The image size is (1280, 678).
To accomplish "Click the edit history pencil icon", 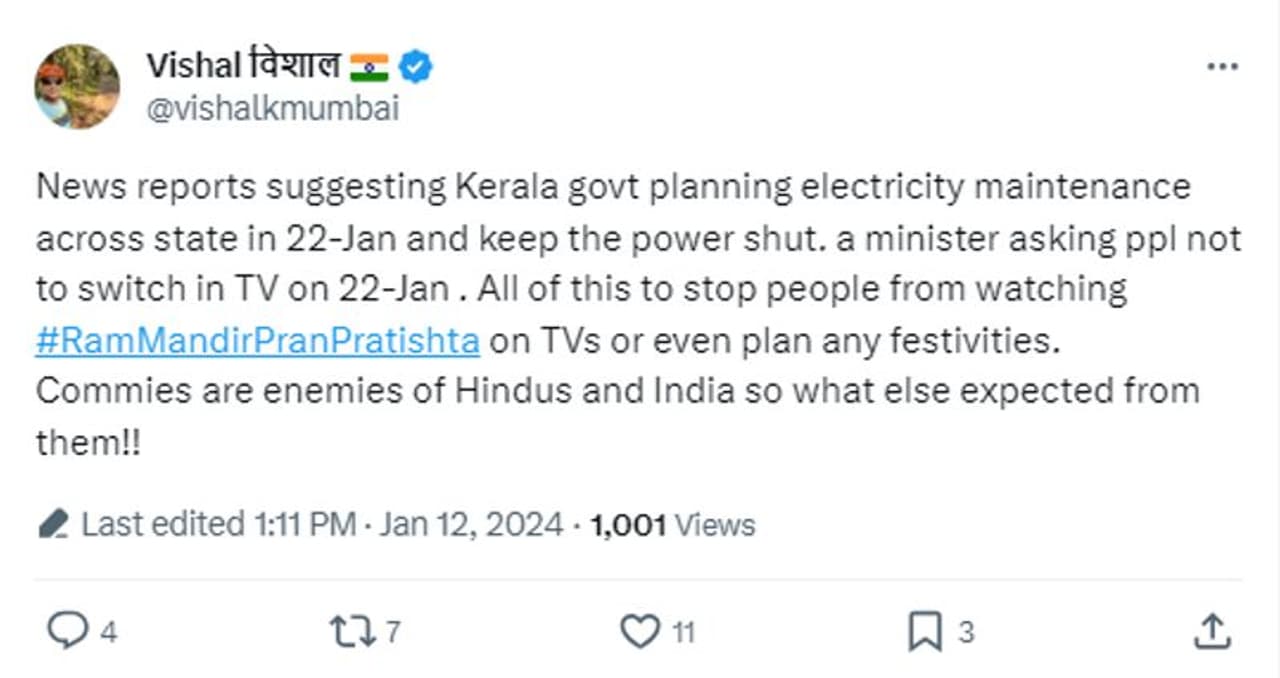I will tap(53, 524).
